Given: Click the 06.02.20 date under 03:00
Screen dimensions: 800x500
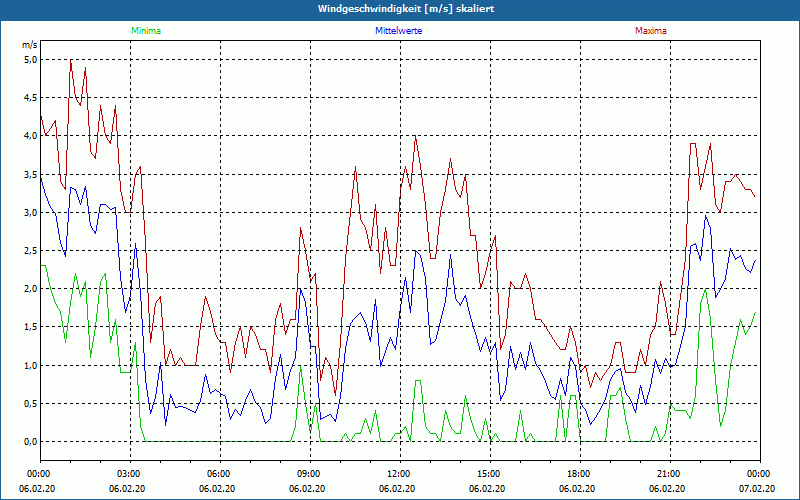Looking at the screenshot, I should point(127,489).
